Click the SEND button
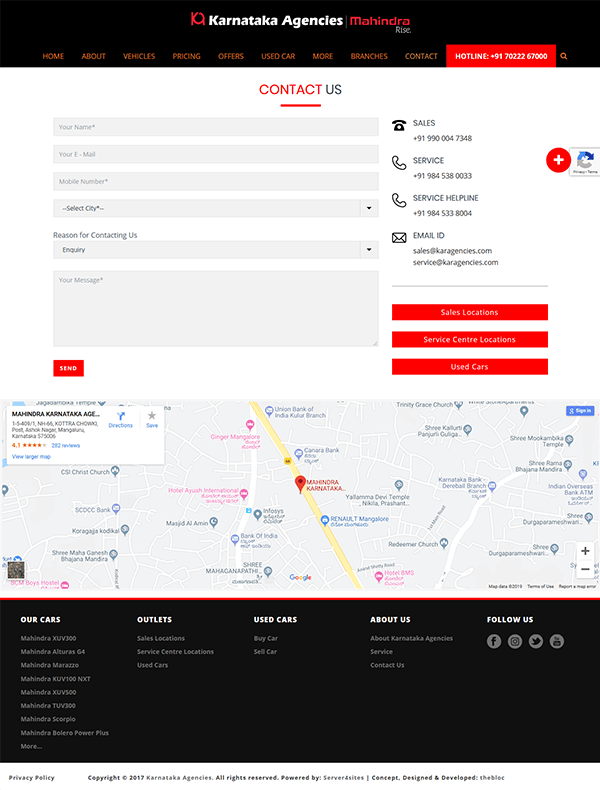Screen dimensions: 600x790 tap(69, 368)
